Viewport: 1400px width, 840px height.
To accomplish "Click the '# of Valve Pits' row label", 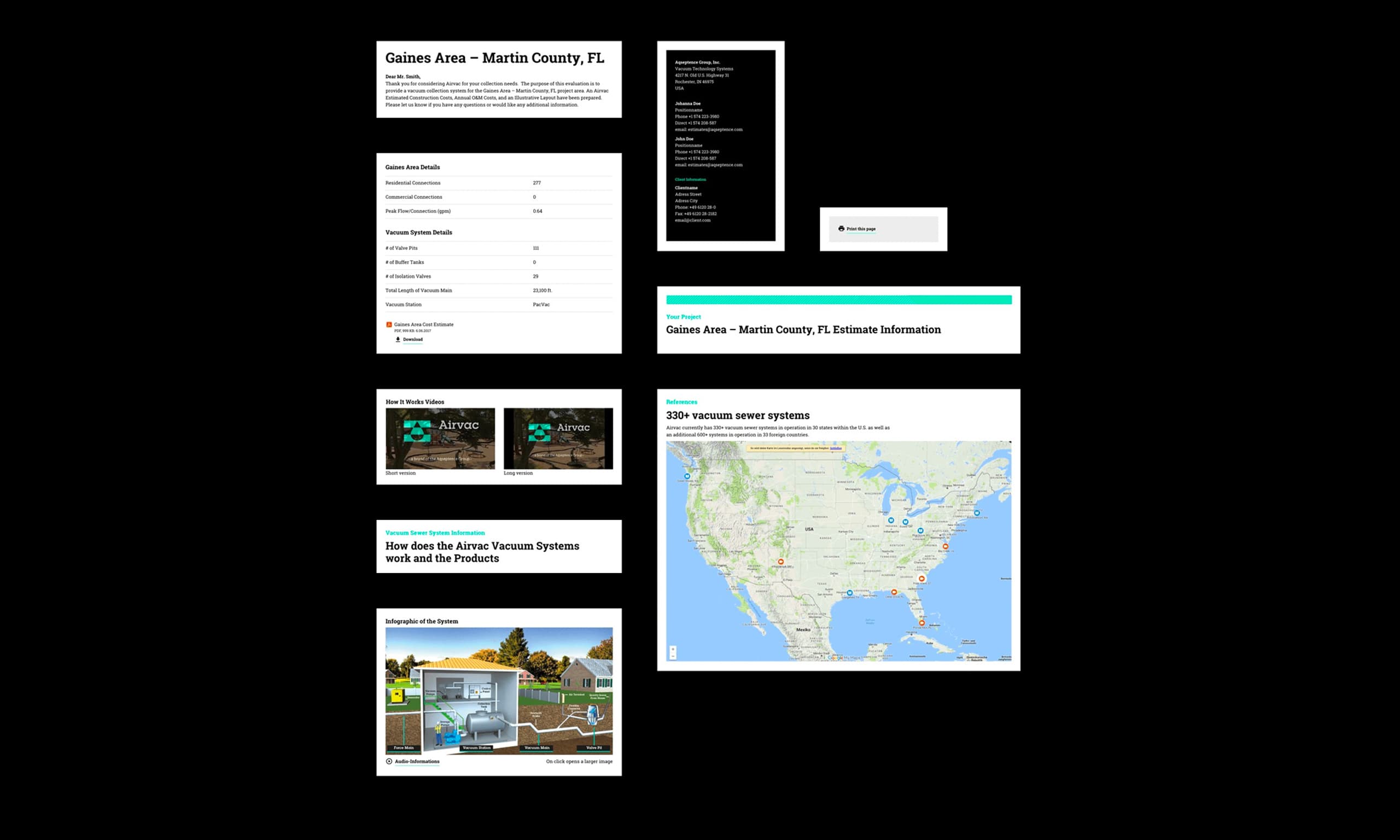I will pos(401,248).
